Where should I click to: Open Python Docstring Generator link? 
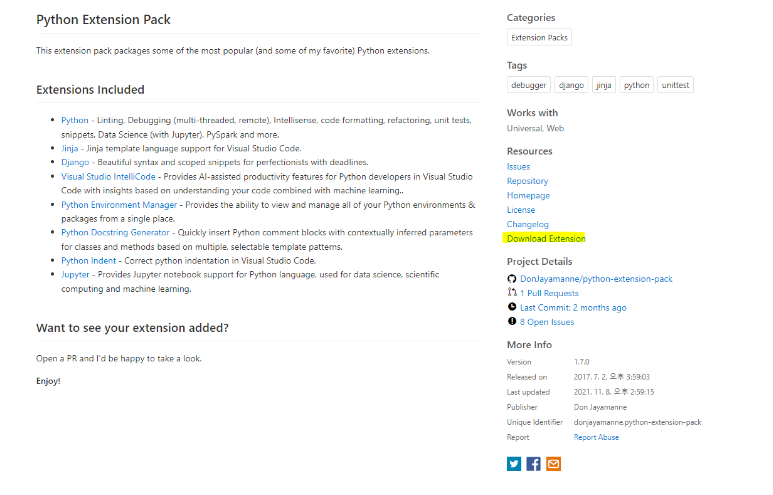[x=115, y=232]
